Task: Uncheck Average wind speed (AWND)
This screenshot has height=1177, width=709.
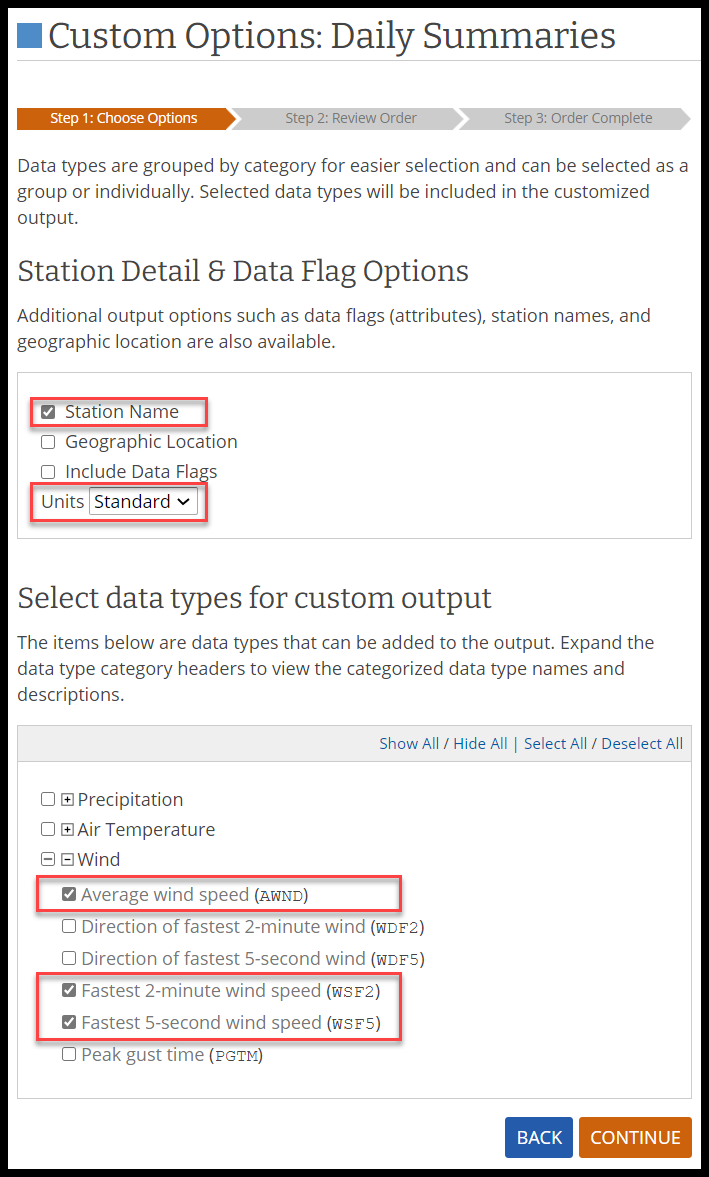Action: point(69,895)
